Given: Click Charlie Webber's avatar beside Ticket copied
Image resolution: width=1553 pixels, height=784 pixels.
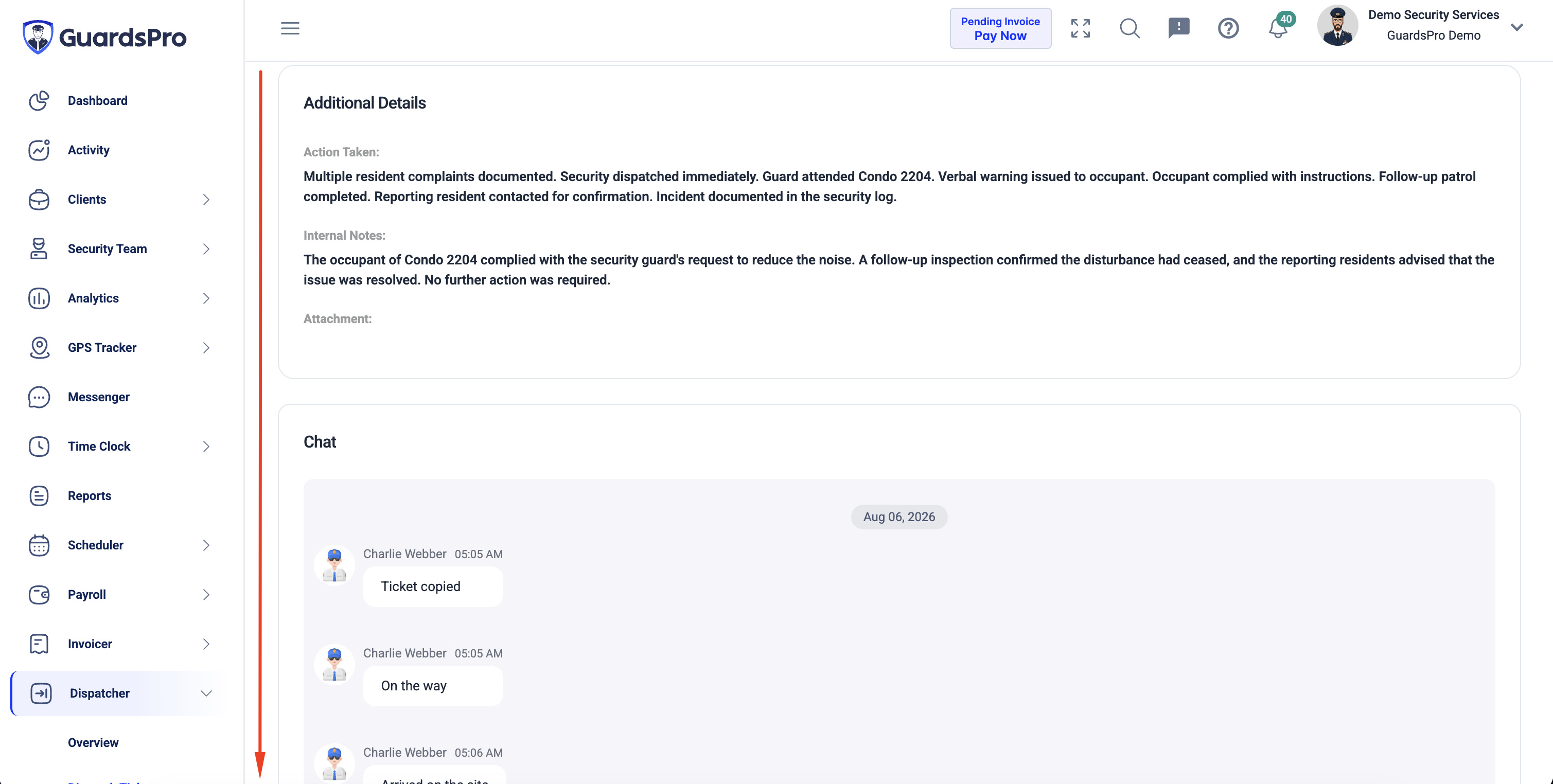Looking at the screenshot, I should click(x=334, y=565).
